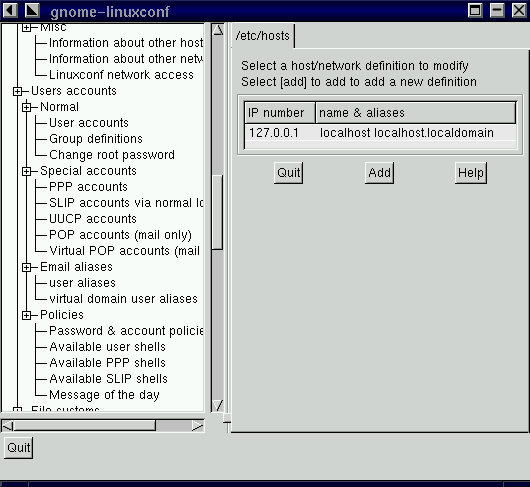Switch to the /etc/hosts tab
Image resolution: width=530 pixels, height=487 pixels.
(x=263, y=36)
